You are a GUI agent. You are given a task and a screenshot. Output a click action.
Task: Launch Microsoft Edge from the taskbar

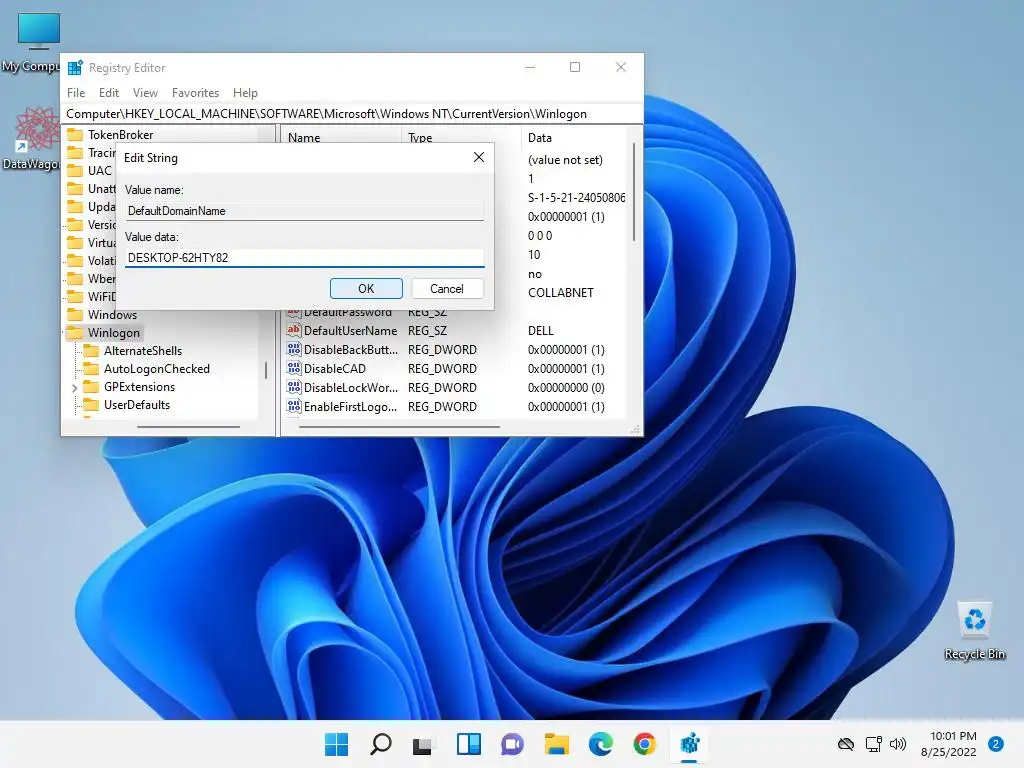pos(600,744)
